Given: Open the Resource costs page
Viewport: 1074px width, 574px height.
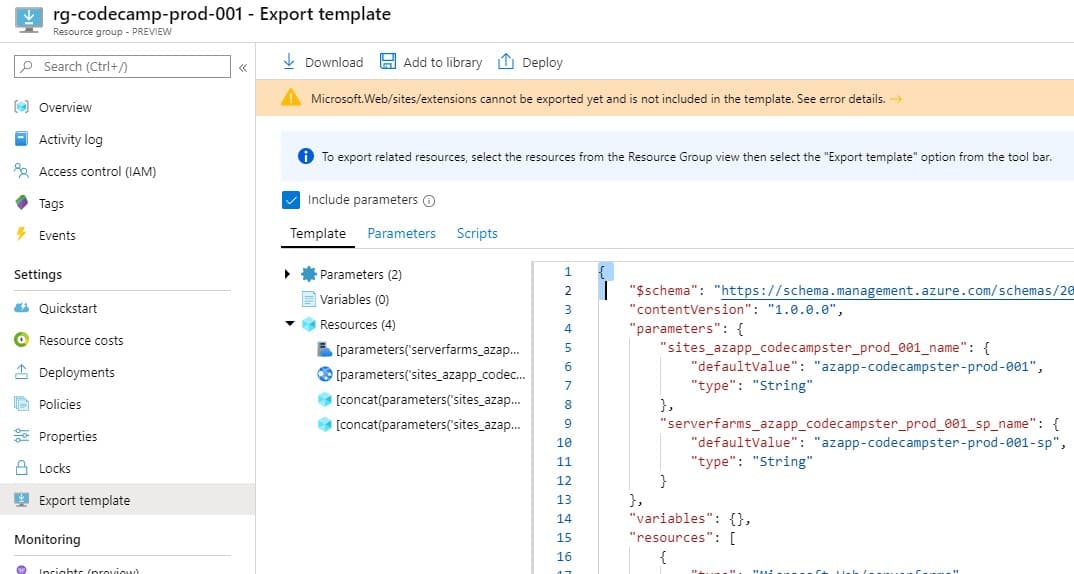Looking at the screenshot, I should coord(80,340).
